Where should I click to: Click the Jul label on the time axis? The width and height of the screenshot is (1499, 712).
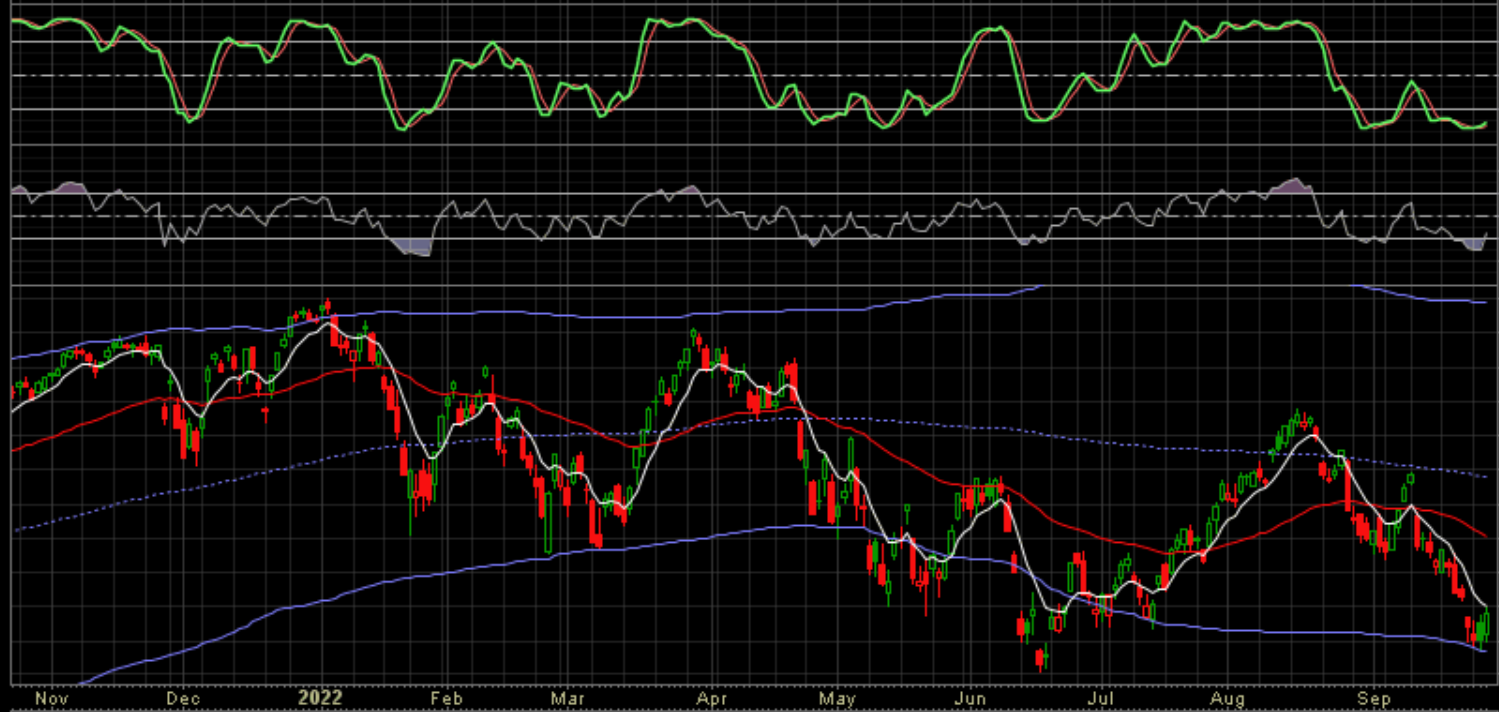pos(1101,698)
